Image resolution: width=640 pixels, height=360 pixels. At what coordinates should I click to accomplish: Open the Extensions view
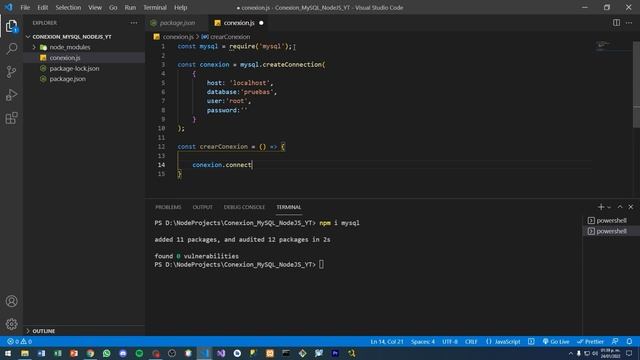coord(11,118)
